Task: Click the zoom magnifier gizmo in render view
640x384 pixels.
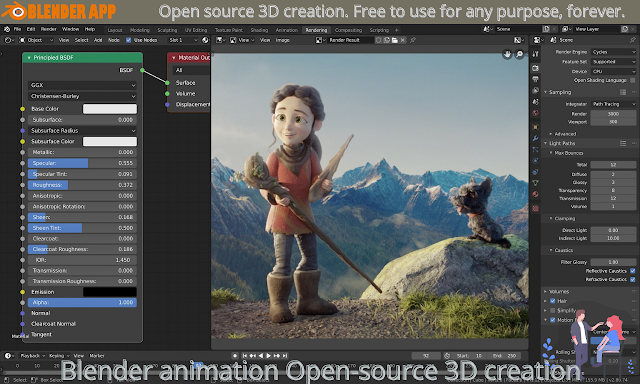Action: click(x=520, y=54)
